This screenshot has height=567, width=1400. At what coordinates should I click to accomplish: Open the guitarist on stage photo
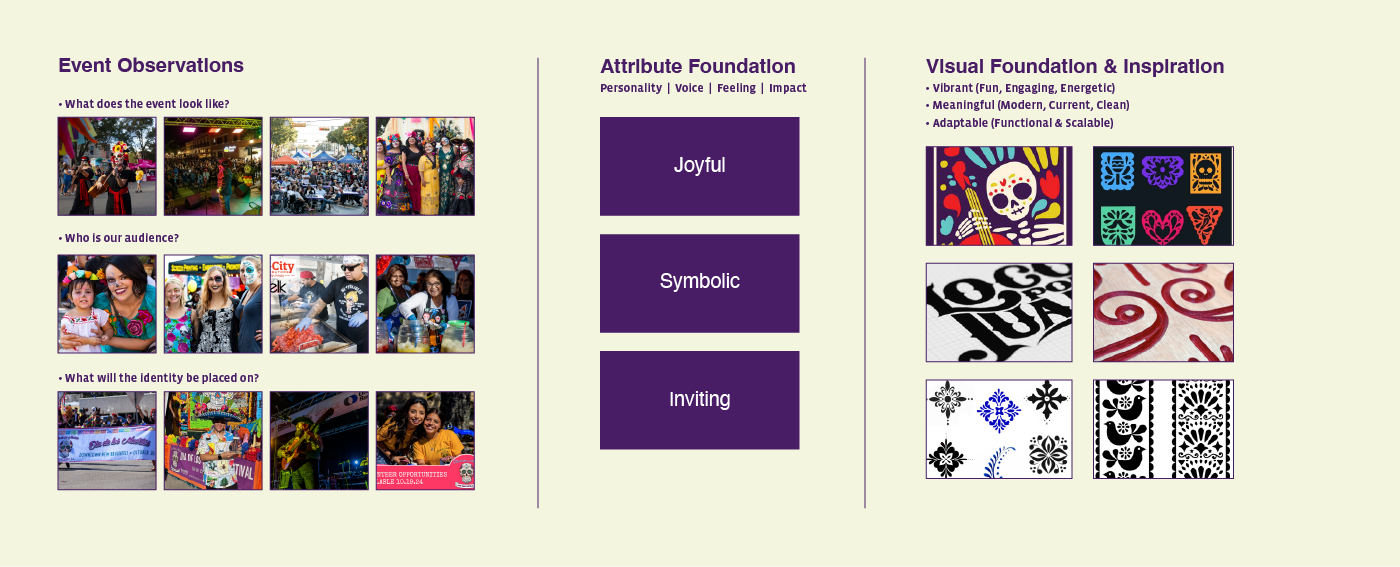(x=319, y=440)
